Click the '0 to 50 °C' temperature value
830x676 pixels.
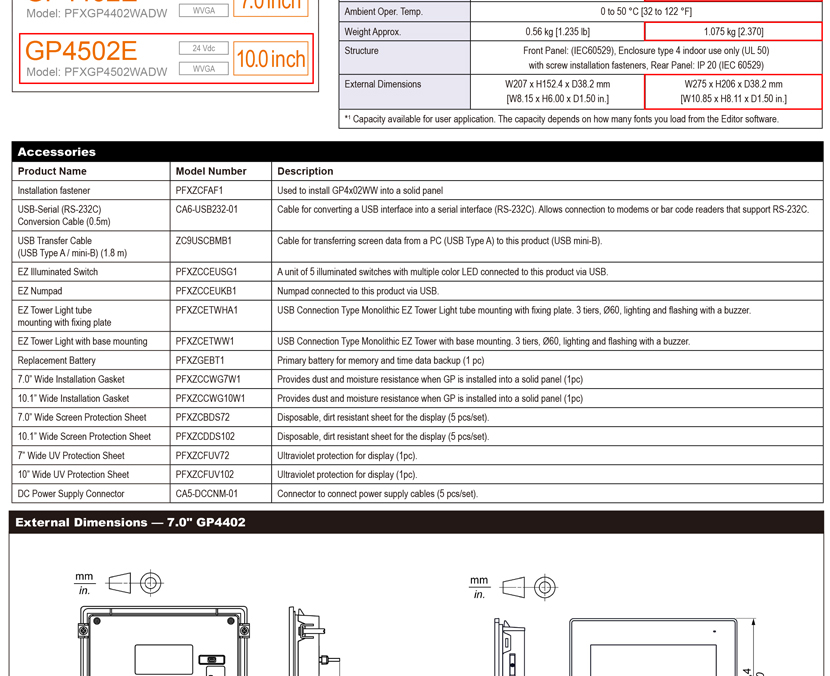[646, 12]
